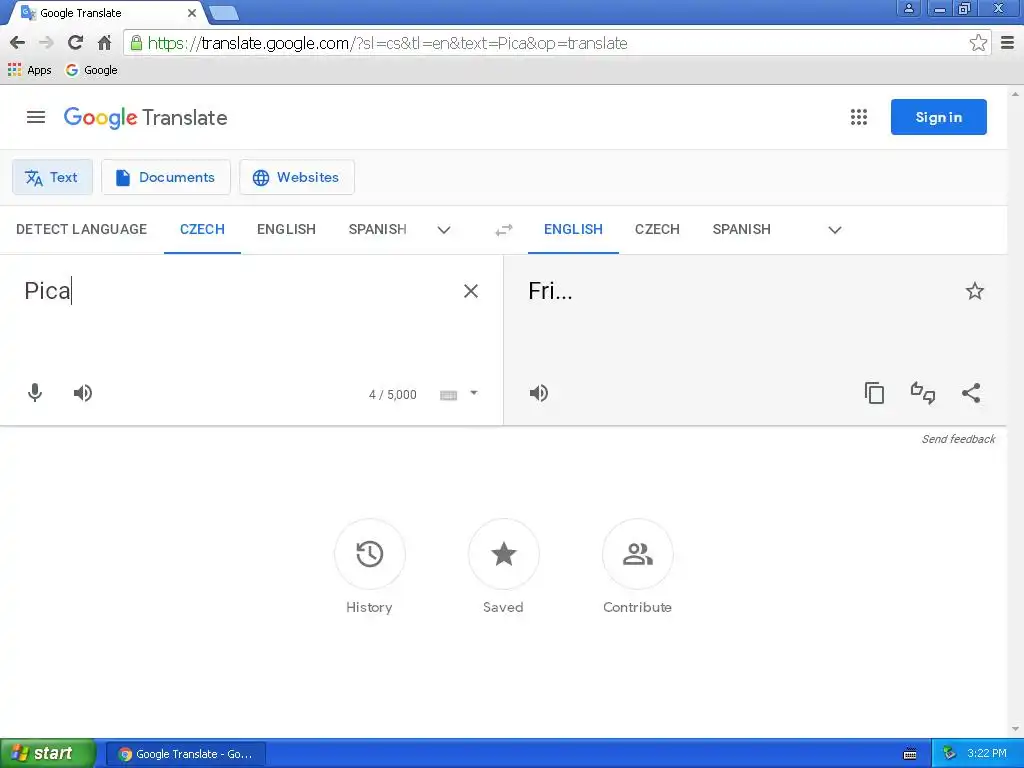1024x768 pixels.
Task: Choose Detect Language as source
Action: pyautogui.click(x=82, y=229)
